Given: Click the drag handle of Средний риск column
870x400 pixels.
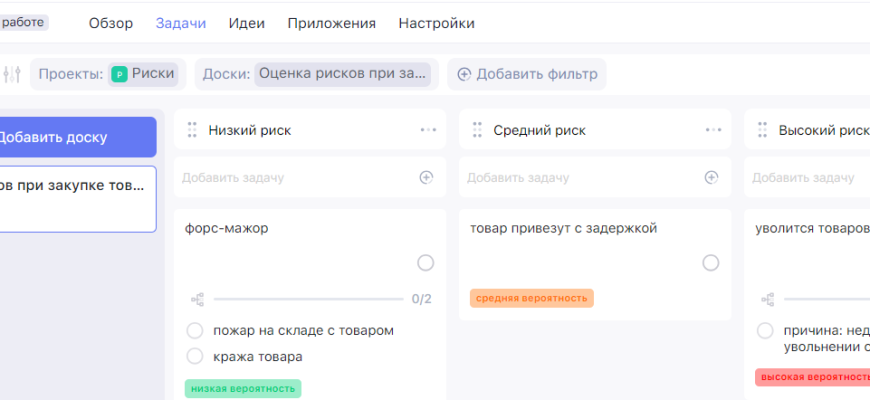Looking at the screenshot, I should tap(477, 130).
